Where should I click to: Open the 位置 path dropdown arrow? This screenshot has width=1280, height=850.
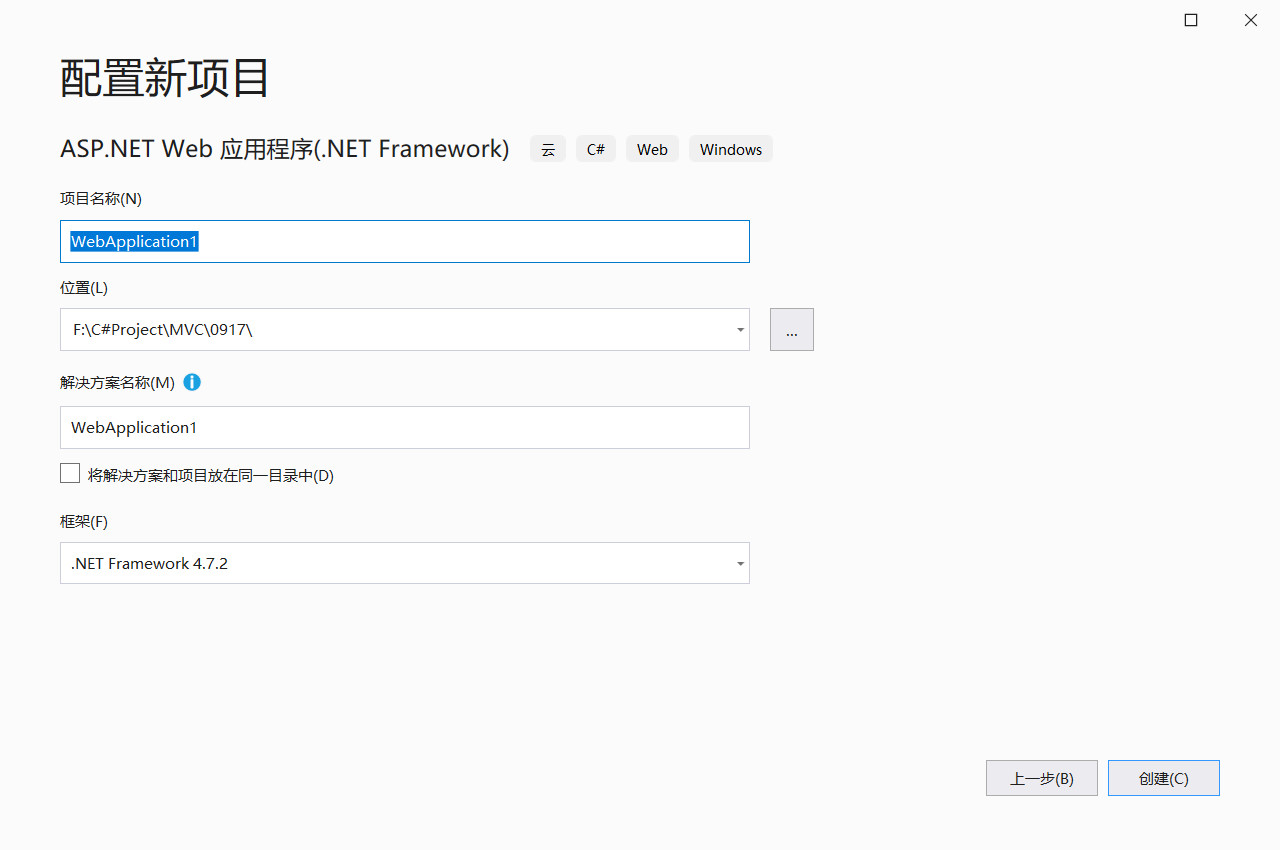coord(740,330)
